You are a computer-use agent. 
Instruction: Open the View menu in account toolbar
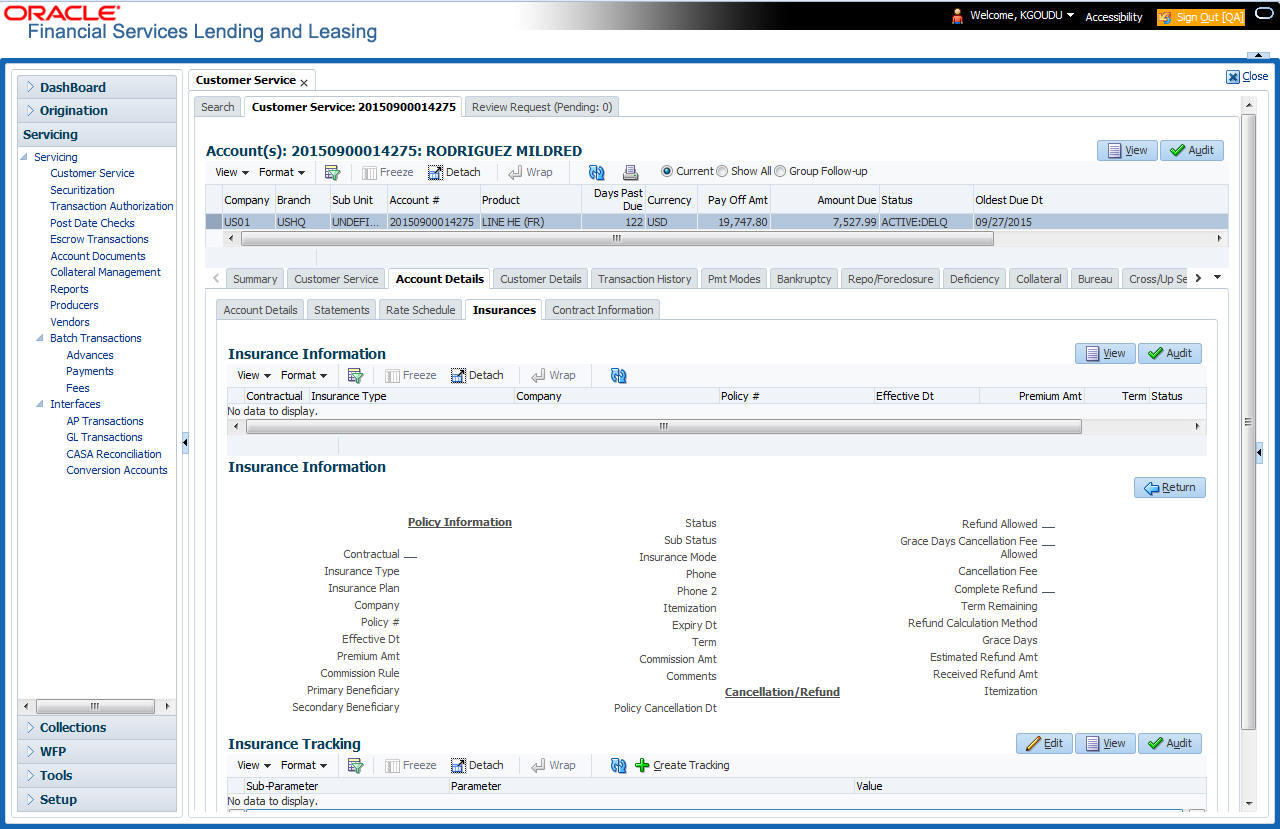tap(232, 172)
